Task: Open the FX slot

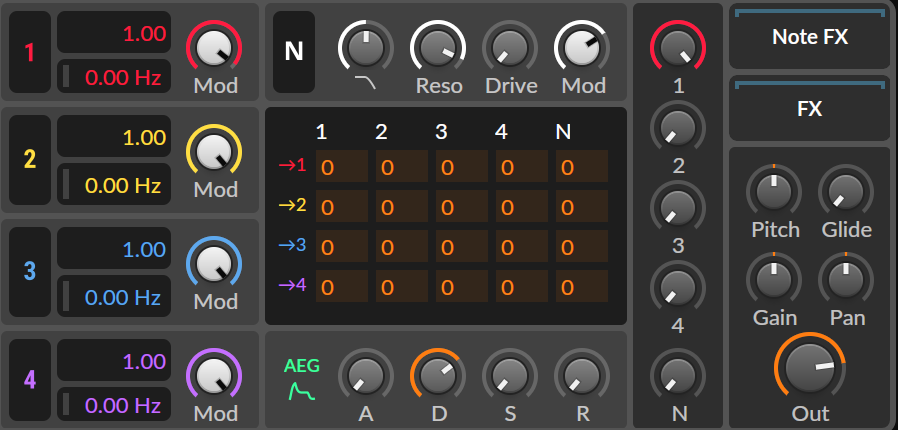Action: [810, 108]
